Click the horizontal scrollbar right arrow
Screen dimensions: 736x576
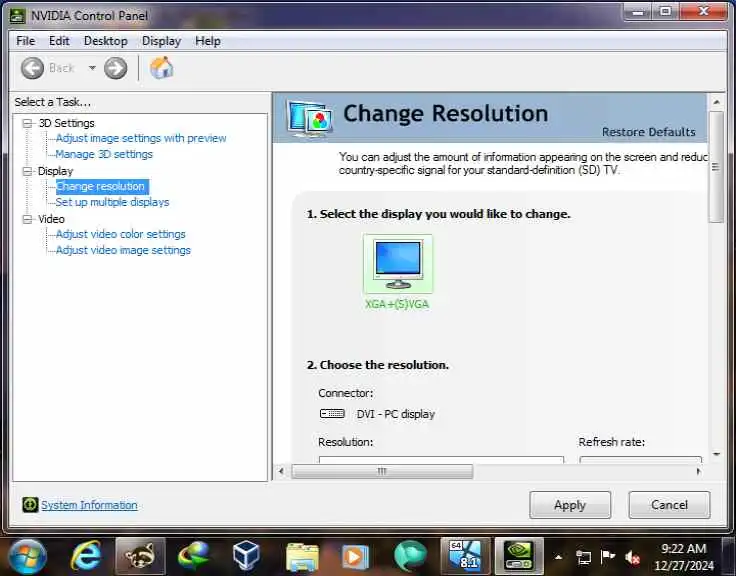point(698,471)
